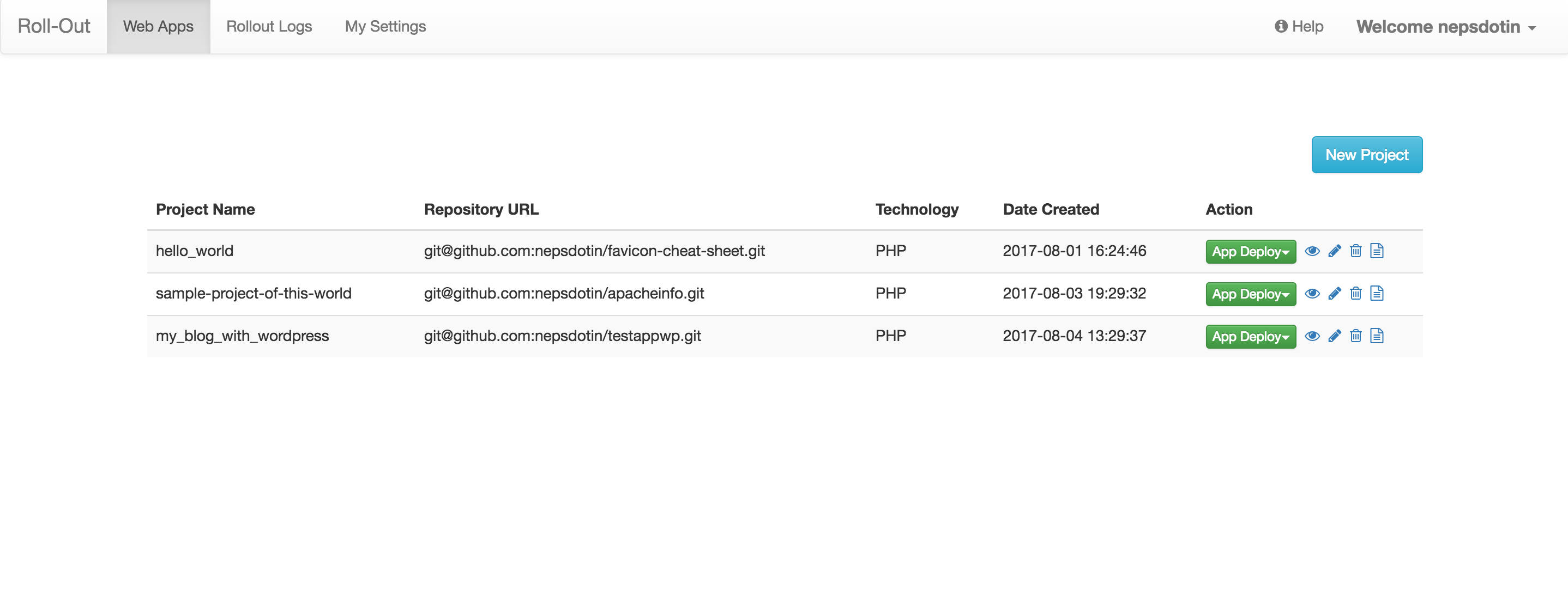
Task: Trash the sample-project-of-this-world project
Action: (1355, 294)
